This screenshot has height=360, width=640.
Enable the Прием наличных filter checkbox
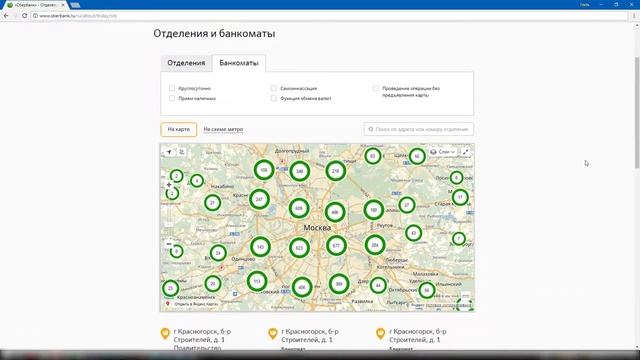pyautogui.click(x=172, y=98)
